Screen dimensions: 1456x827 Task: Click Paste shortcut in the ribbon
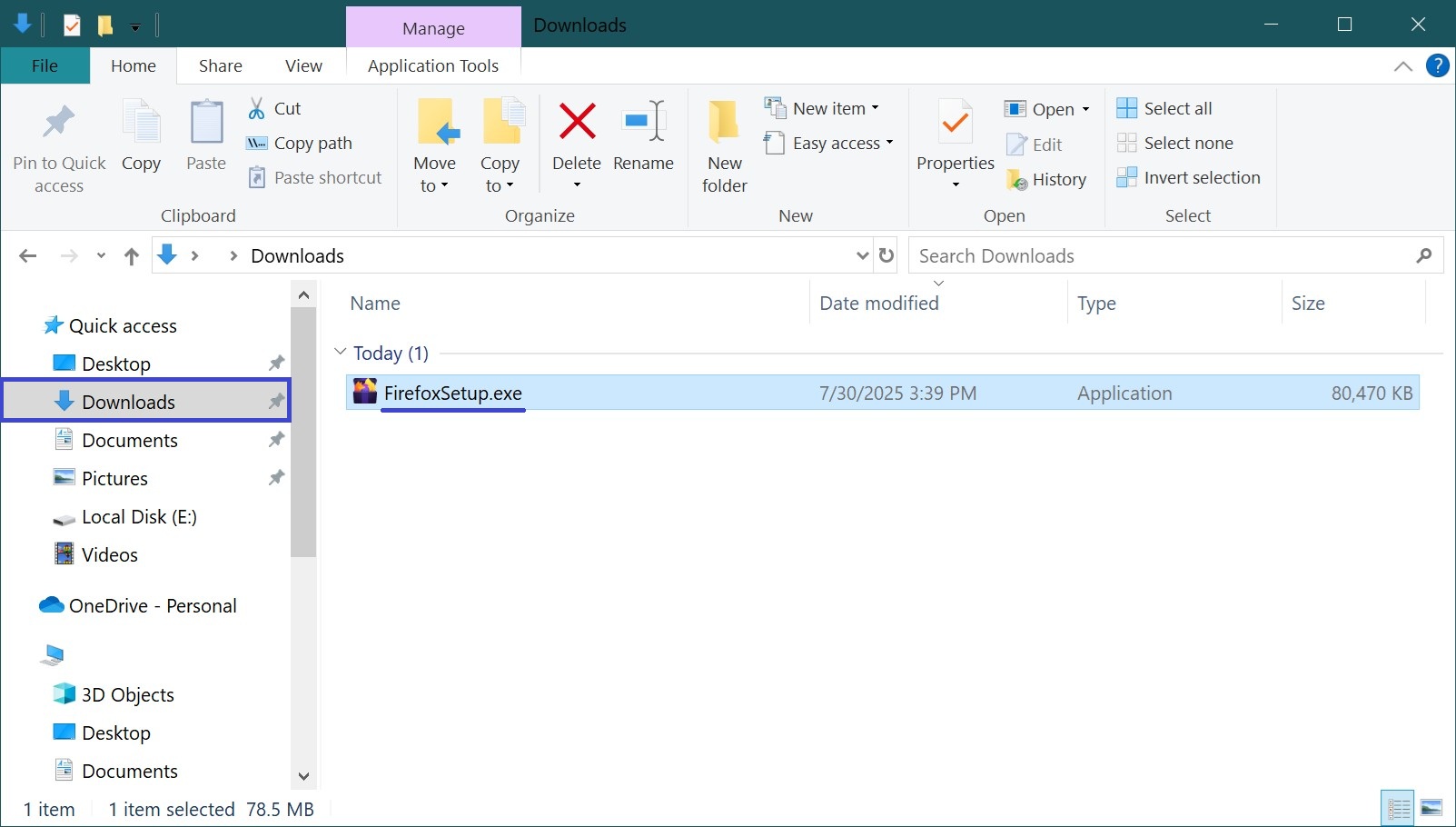pos(315,177)
